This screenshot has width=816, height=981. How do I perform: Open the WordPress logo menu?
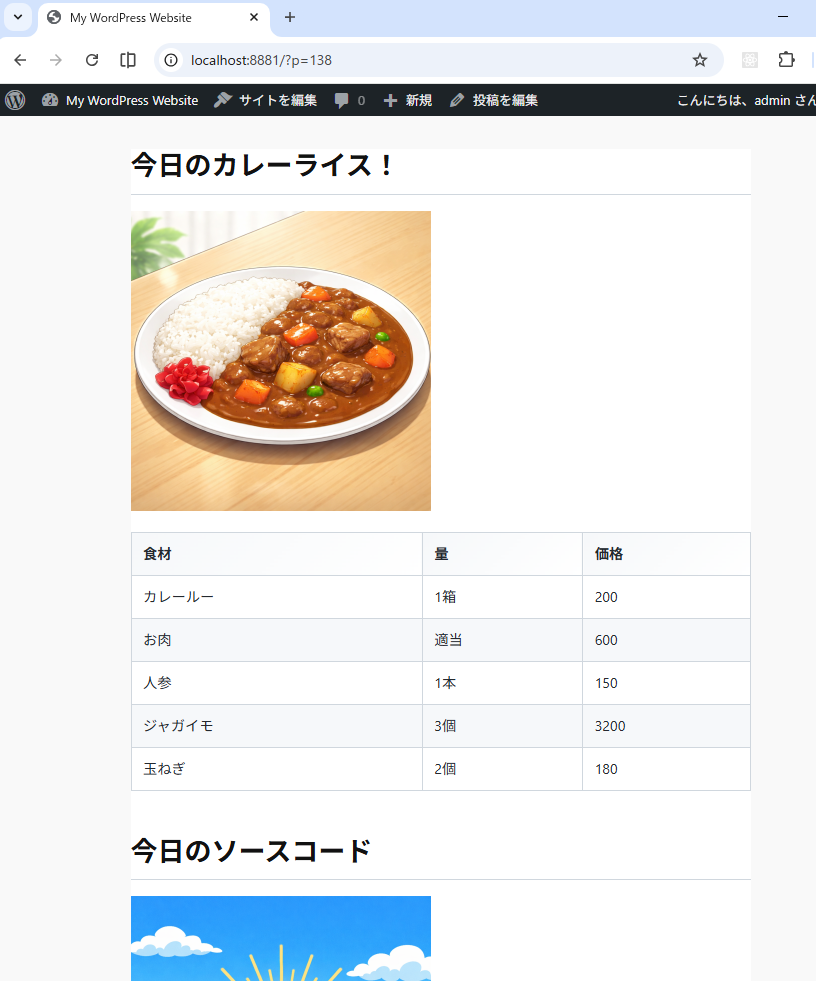16,100
